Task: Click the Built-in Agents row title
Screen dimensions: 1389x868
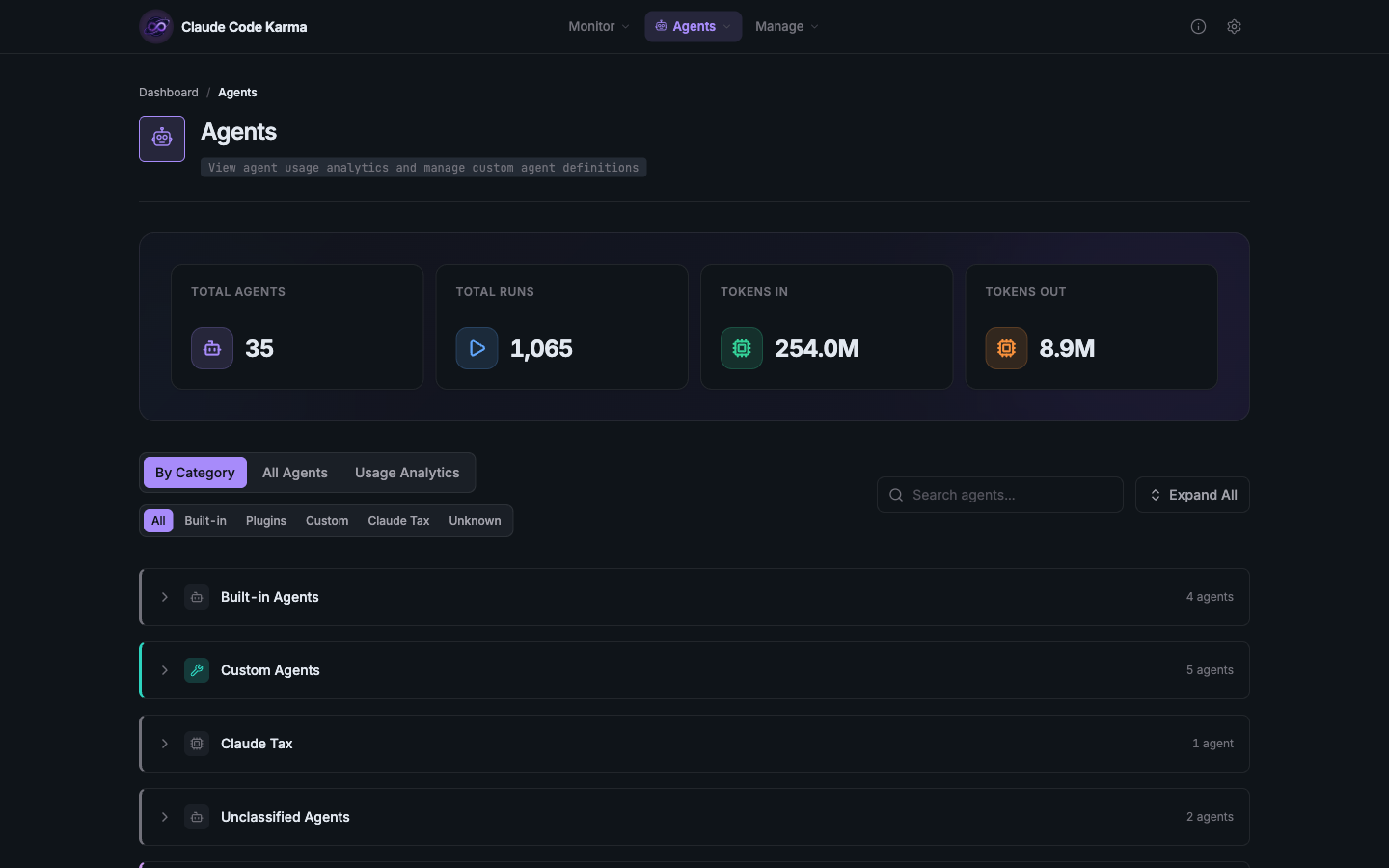Action: coord(270,597)
